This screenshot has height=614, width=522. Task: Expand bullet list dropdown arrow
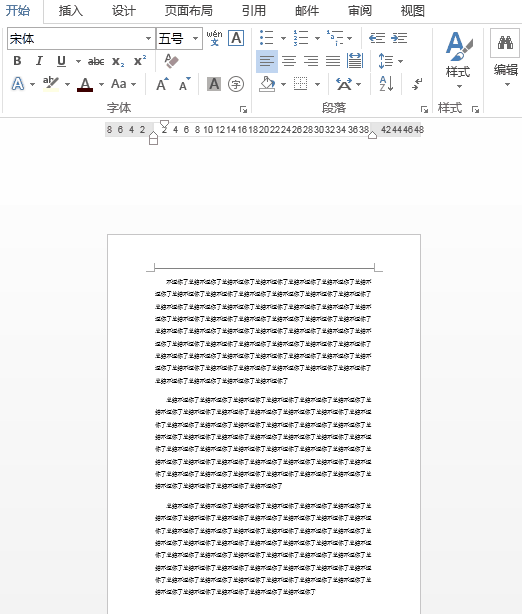coord(283,38)
